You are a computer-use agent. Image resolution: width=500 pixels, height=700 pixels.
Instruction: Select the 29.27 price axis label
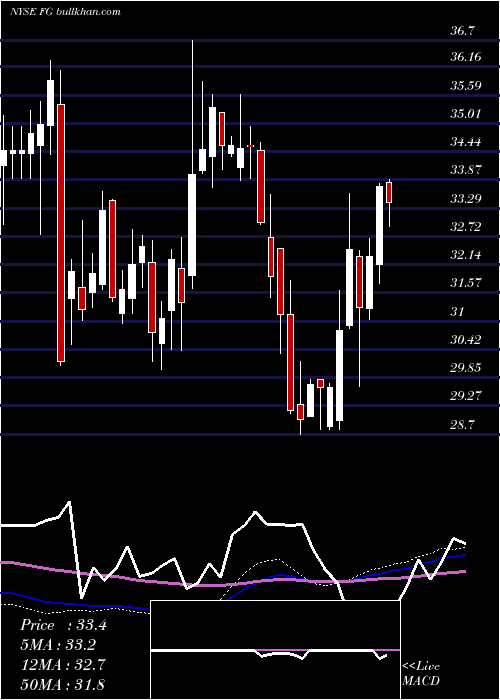(466, 396)
